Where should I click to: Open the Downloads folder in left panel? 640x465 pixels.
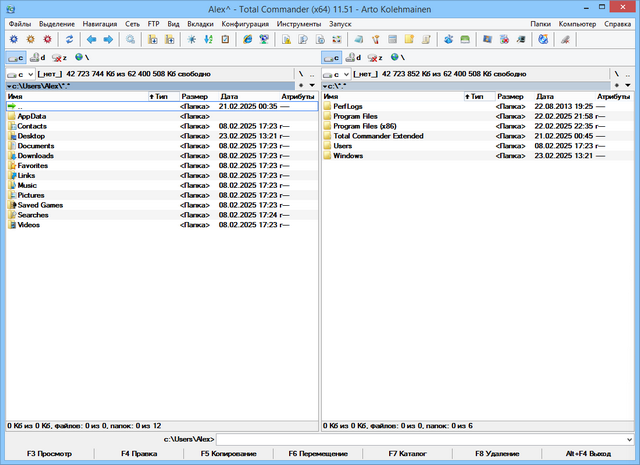[35, 156]
